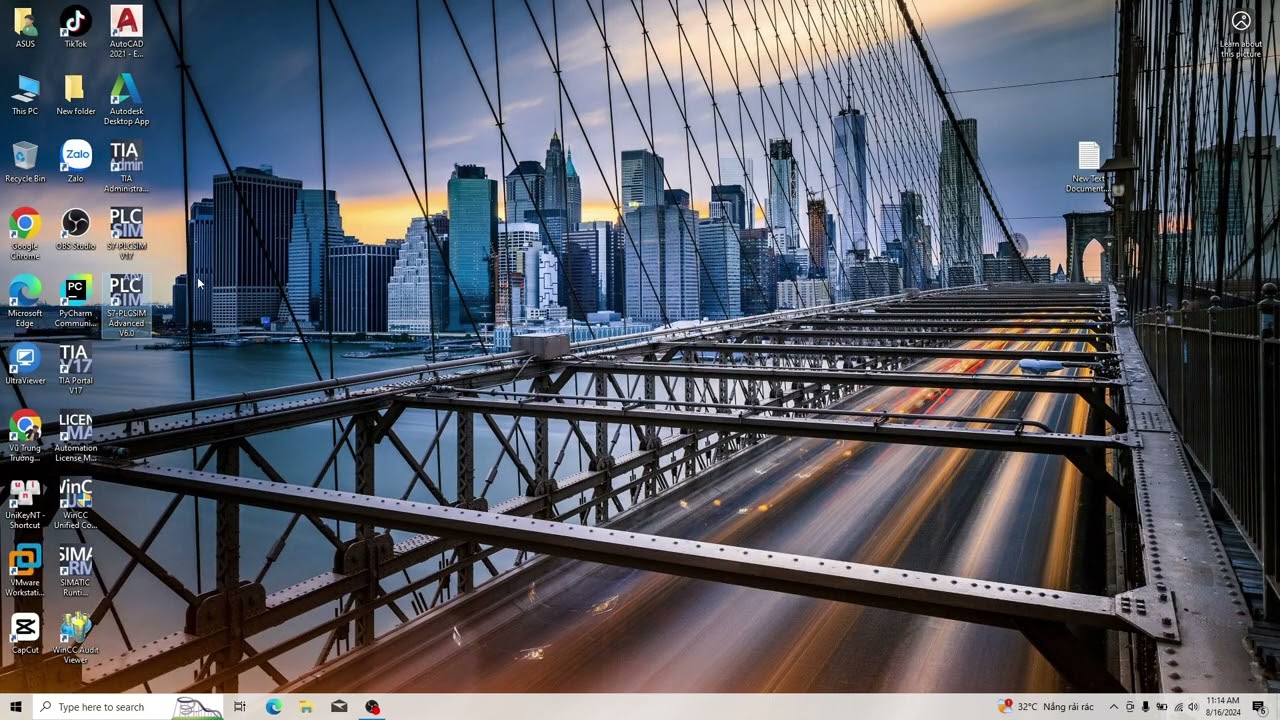The image size is (1280, 720).
Task: Select the Vũ Trung Trường Chrome profile shortcut
Action: 25,436
